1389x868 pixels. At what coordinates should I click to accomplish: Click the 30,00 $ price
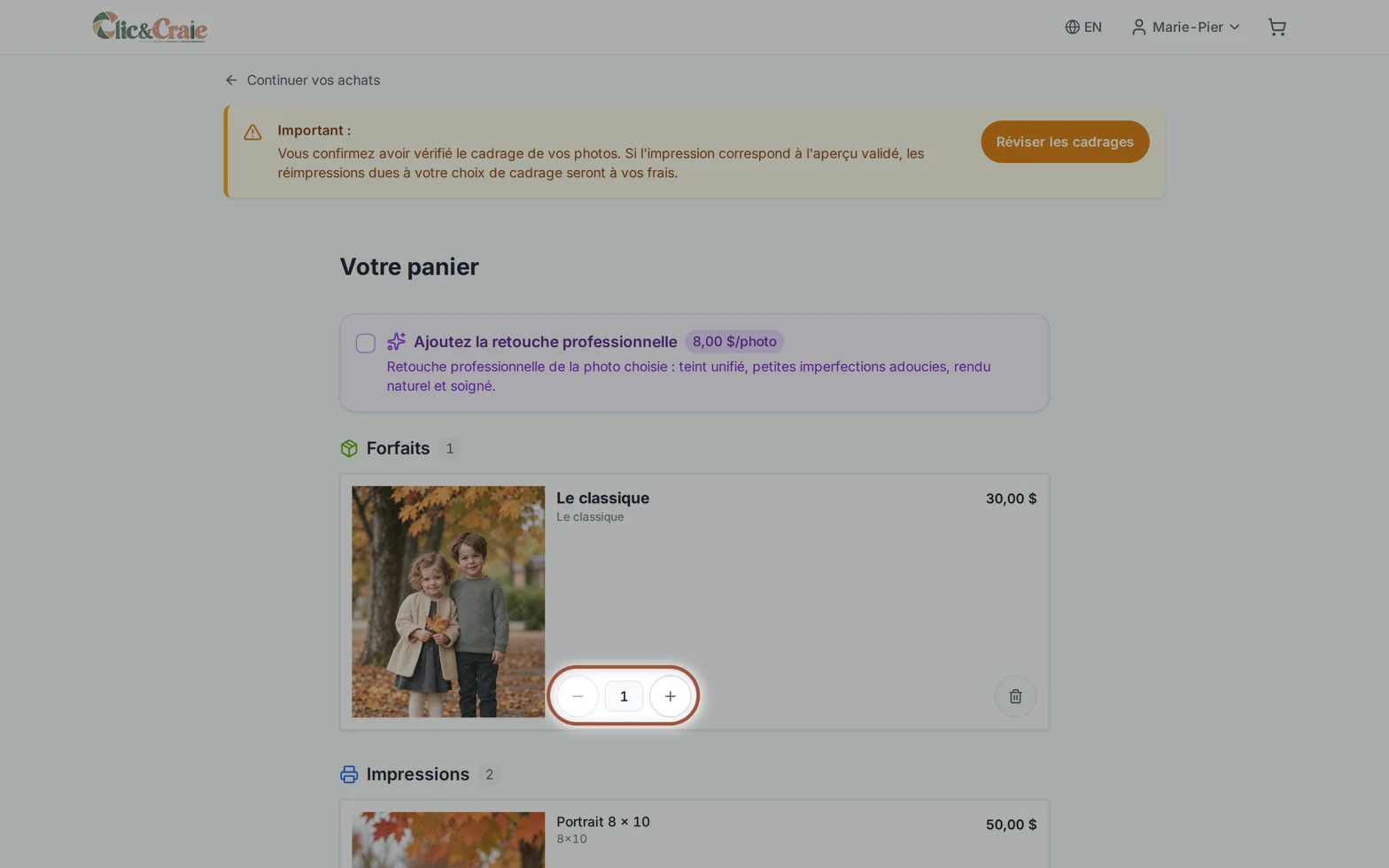pyautogui.click(x=1011, y=499)
